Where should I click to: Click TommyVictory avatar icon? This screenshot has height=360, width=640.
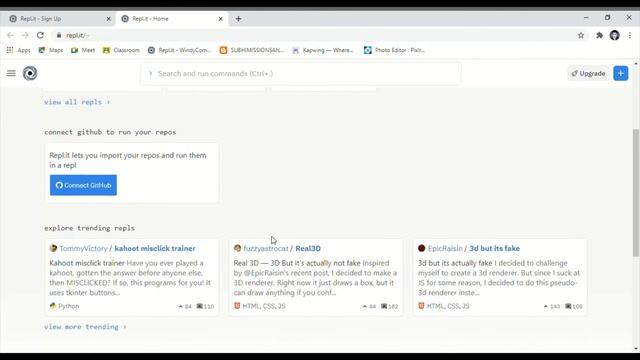tap(53, 248)
